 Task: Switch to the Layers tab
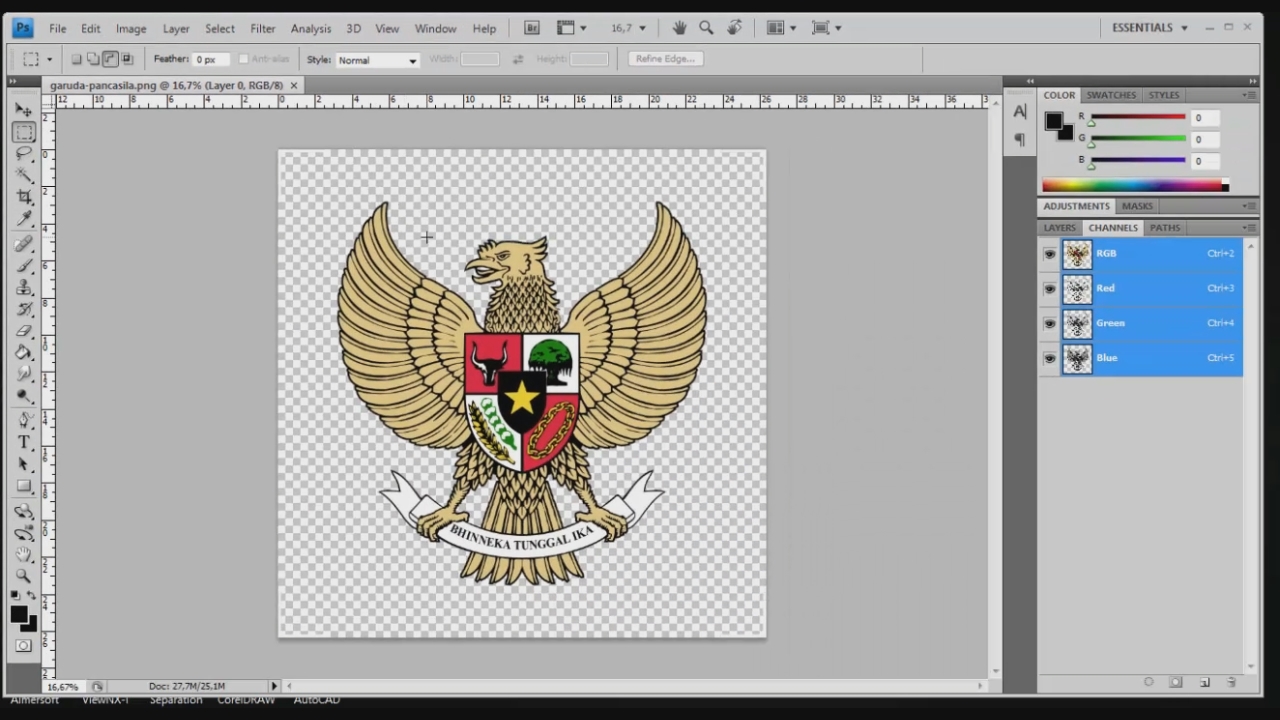pos(1060,228)
